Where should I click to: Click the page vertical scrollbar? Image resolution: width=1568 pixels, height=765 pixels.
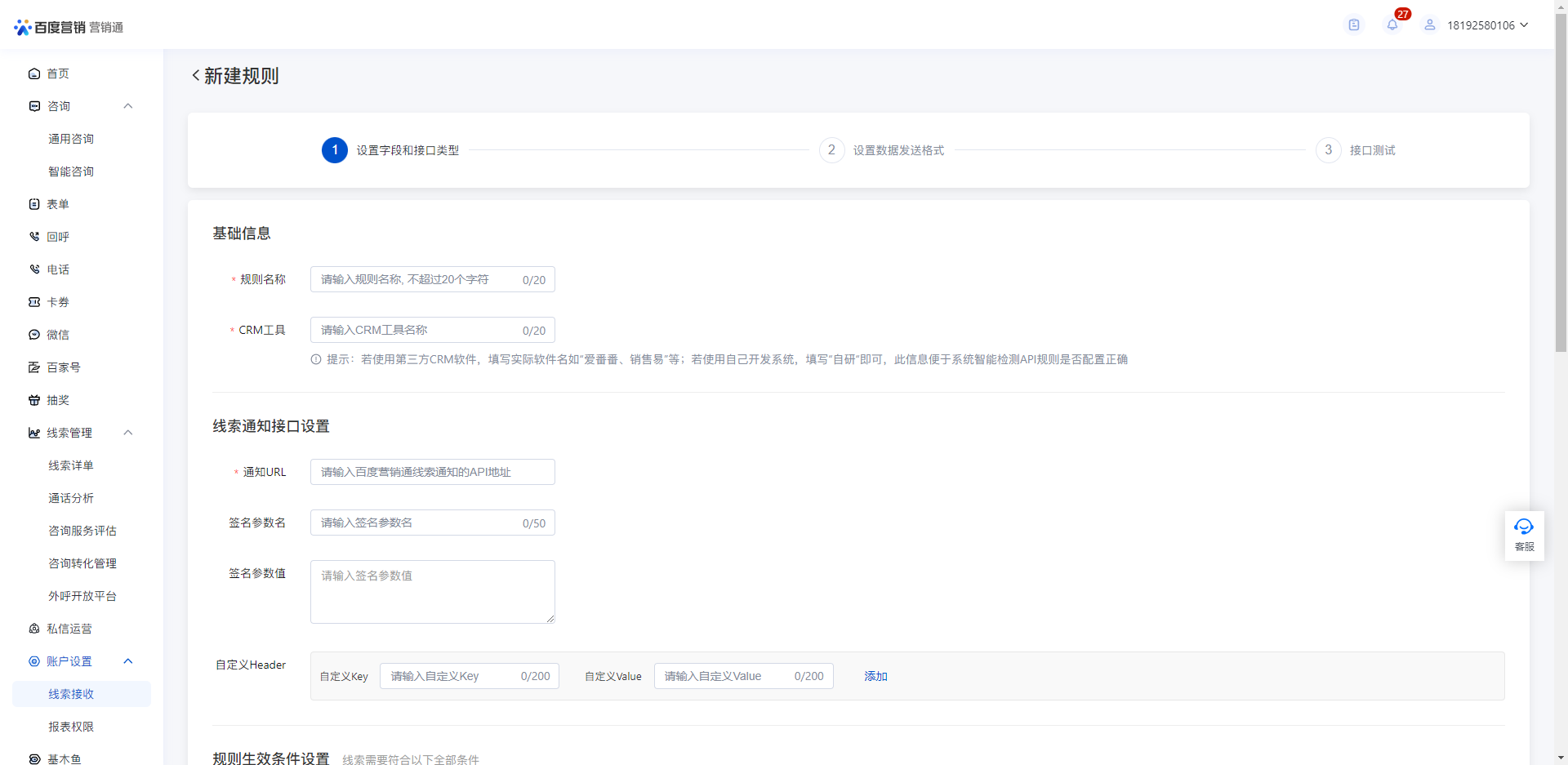tap(1561, 204)
